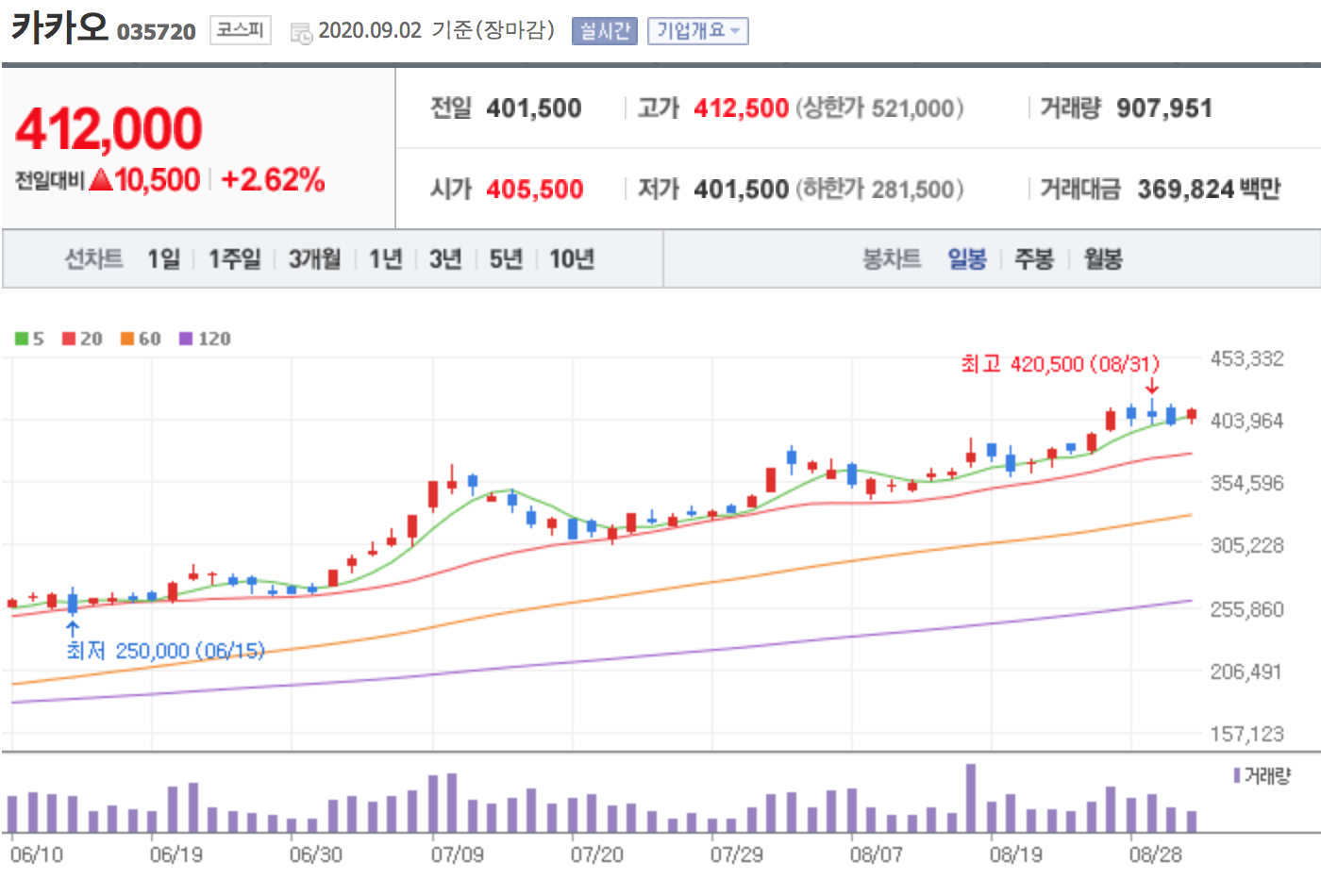Select the 1주일 line chart tab
Viewport: 1321px width, 896px height.
234,258
